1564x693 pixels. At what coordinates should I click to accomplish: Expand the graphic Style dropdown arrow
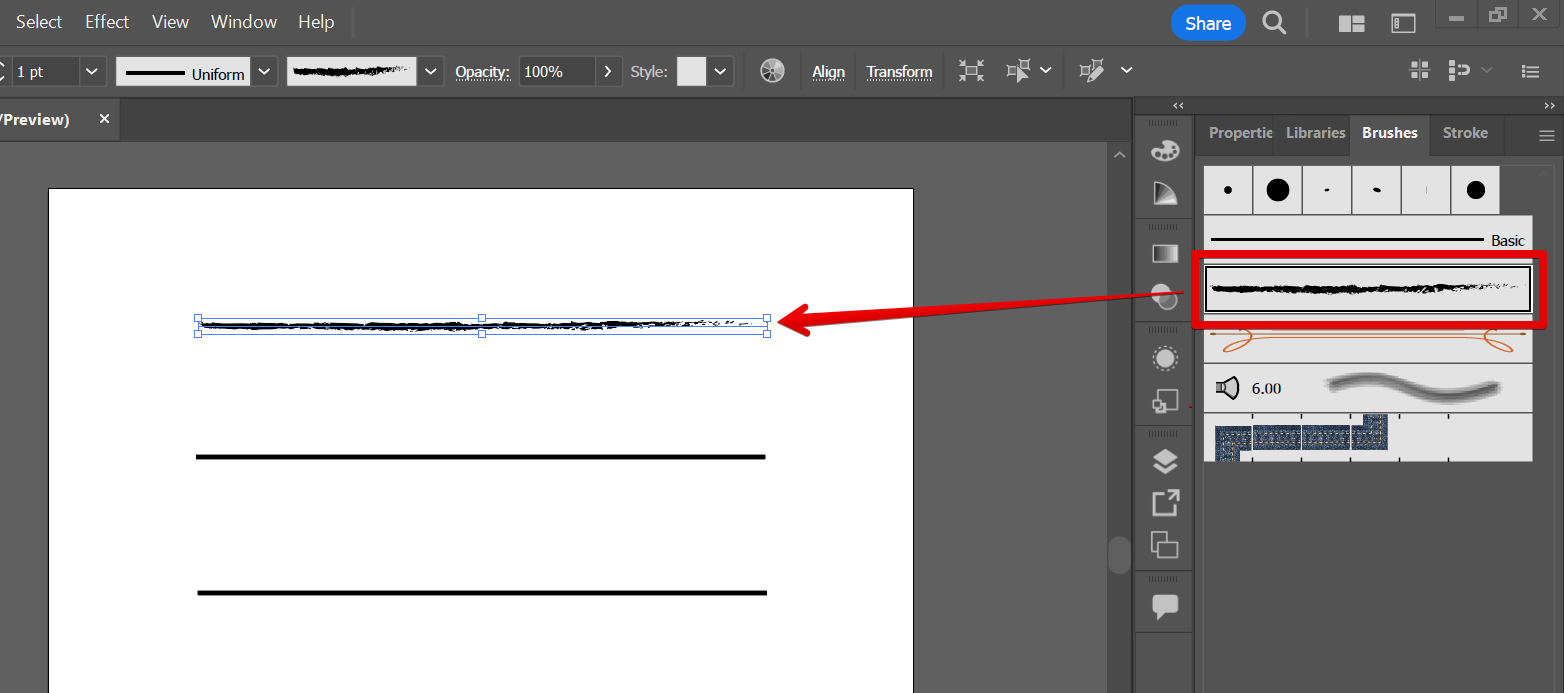tap(721, 71)
